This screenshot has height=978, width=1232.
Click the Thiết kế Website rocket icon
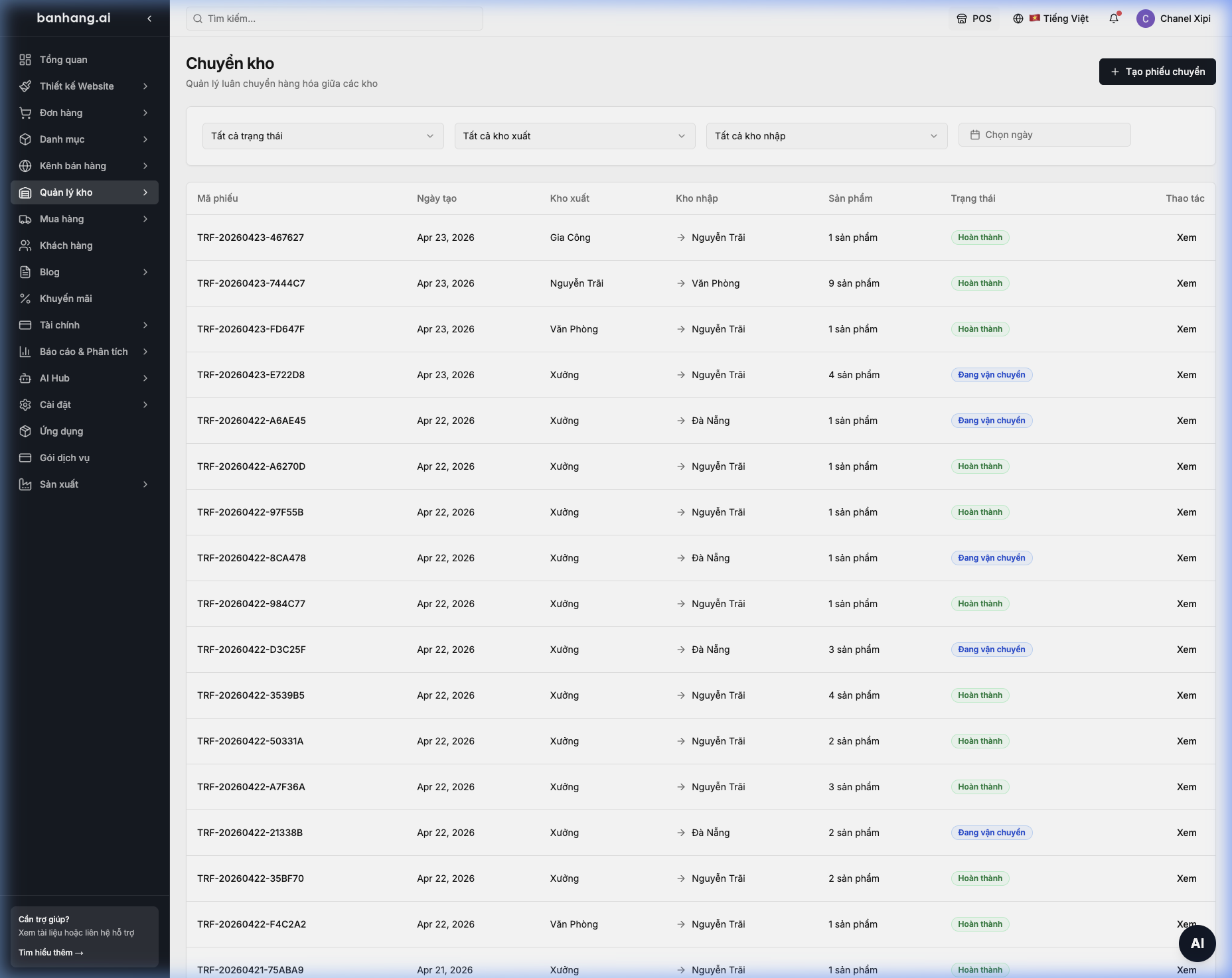pos(25,86)
